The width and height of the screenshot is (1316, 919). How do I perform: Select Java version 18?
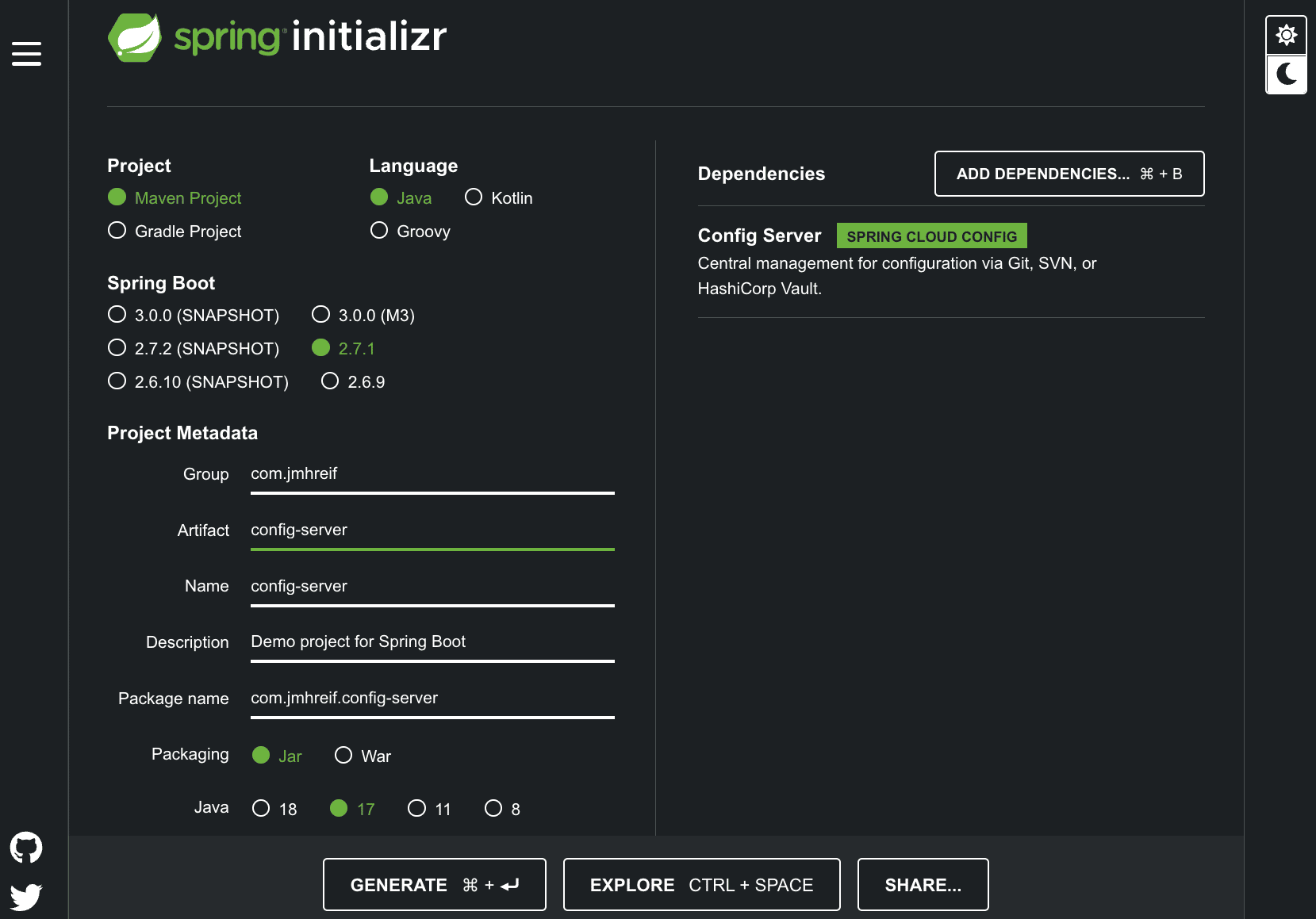click(274, 809)
